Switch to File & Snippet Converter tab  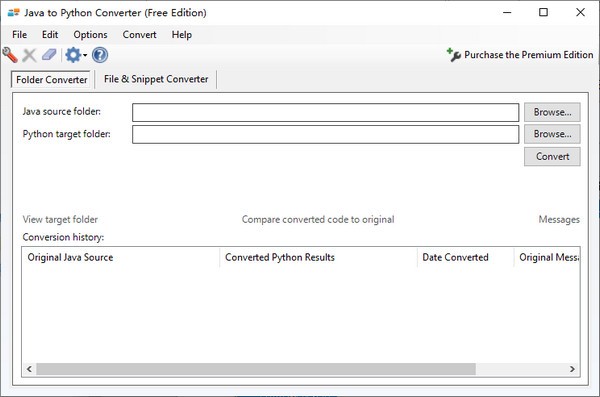coord(156,79)
